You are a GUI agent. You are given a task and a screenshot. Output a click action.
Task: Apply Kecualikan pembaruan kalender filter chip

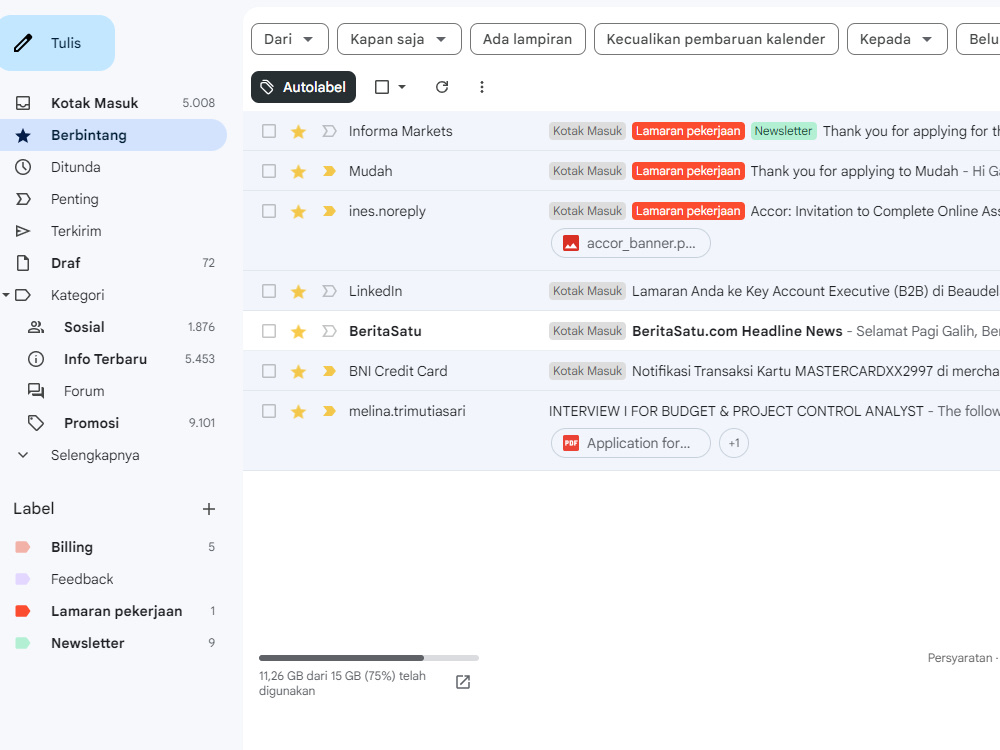click(x=716, y=39)
